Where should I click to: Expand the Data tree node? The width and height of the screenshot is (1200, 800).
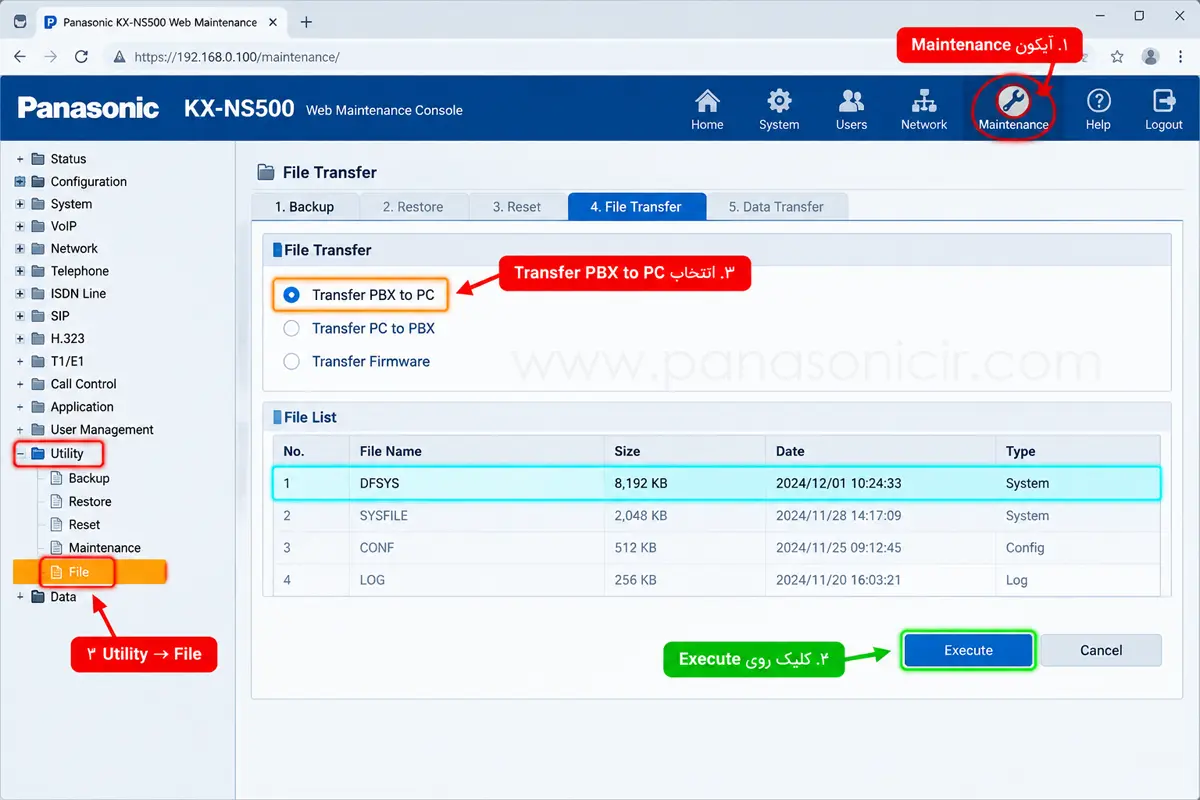(20, 597)
